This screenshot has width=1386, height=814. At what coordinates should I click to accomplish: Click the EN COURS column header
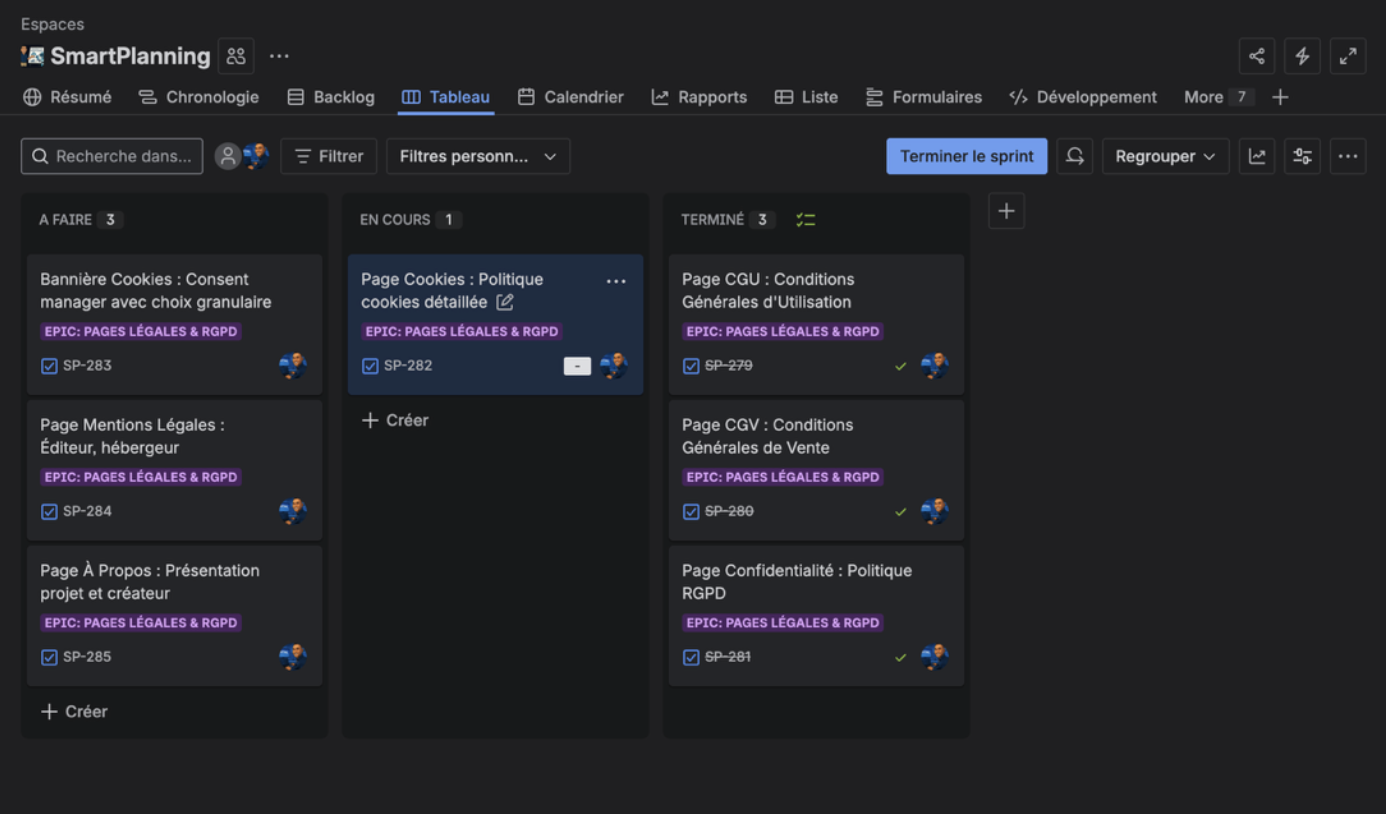click(395, 220)
